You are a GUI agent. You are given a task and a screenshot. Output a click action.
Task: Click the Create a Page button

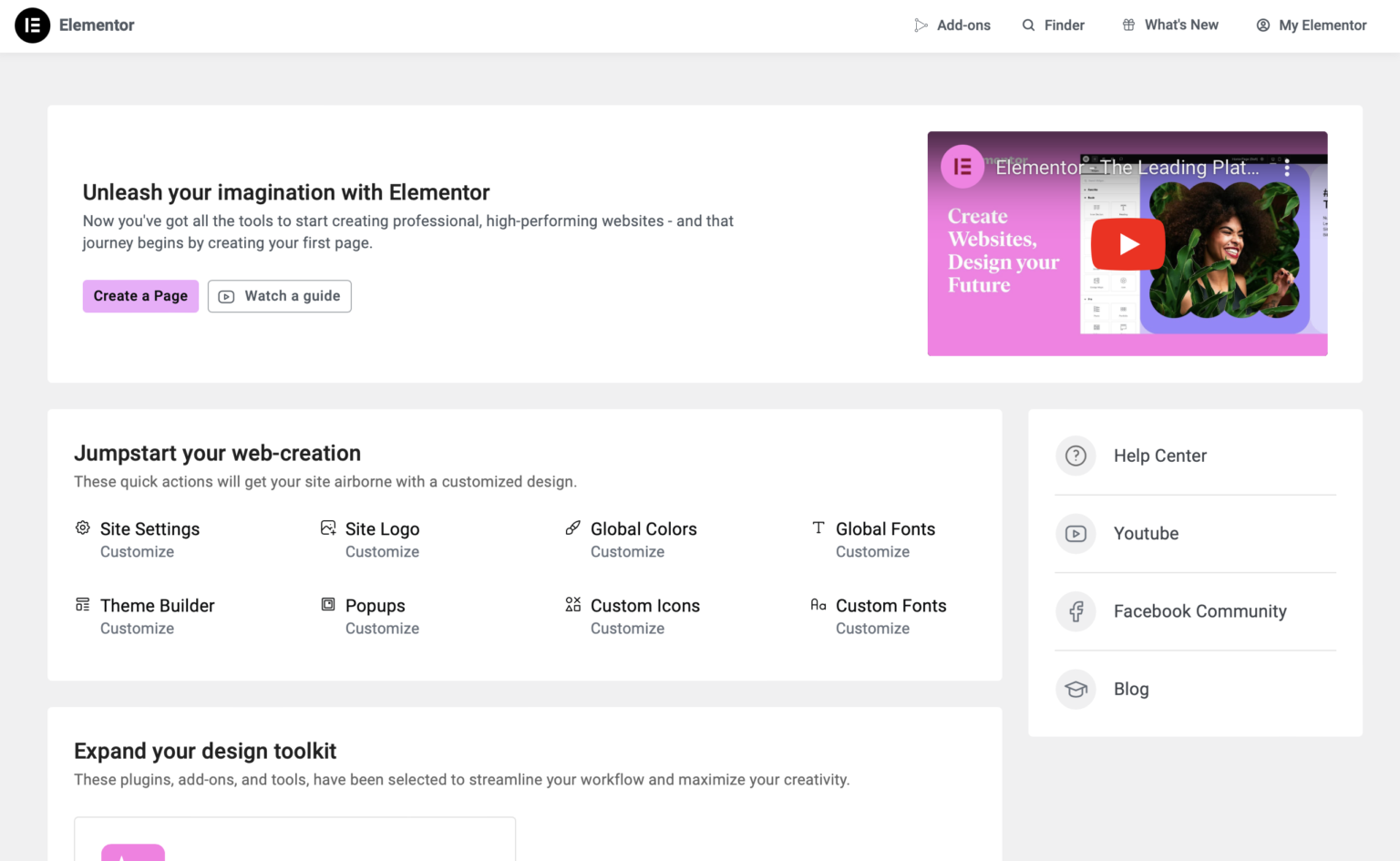point(140,296)
